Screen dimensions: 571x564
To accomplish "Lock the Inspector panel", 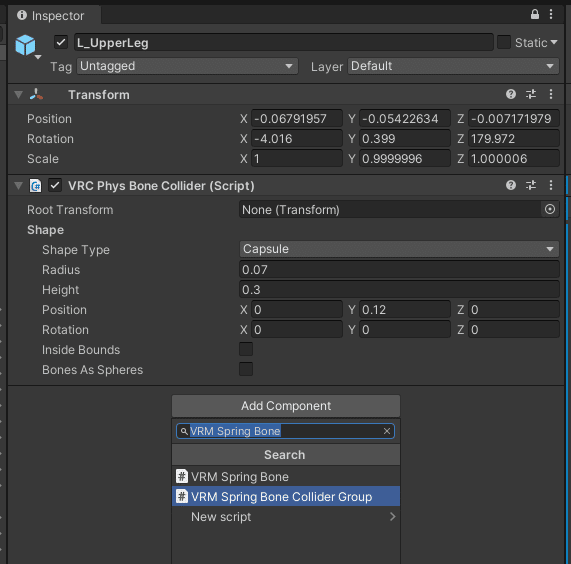I will pos(534,14).
